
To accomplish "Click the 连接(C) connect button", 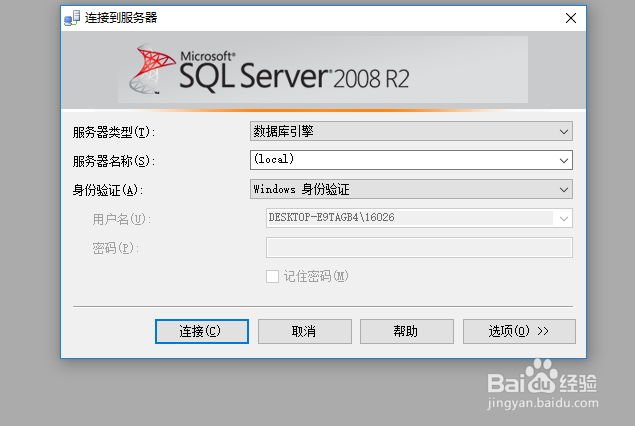I will (202, 331).
